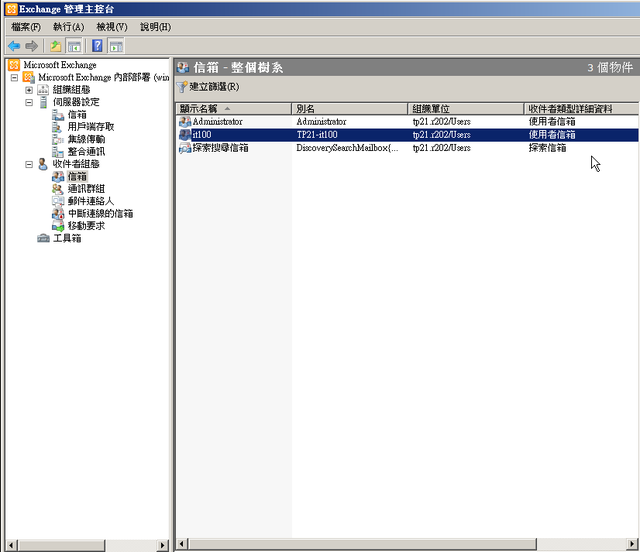The height and width of the screenshot is (552, 640).
Task: Click the 探索搜尋信箱 row icon
Action: (185, 148)
